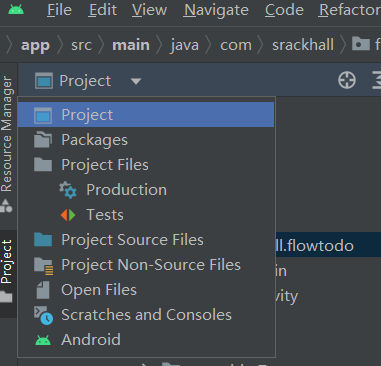Open the Code menu
Image resolution: width=381 pixels, height=366 pixels.
(x=284, y=10)
